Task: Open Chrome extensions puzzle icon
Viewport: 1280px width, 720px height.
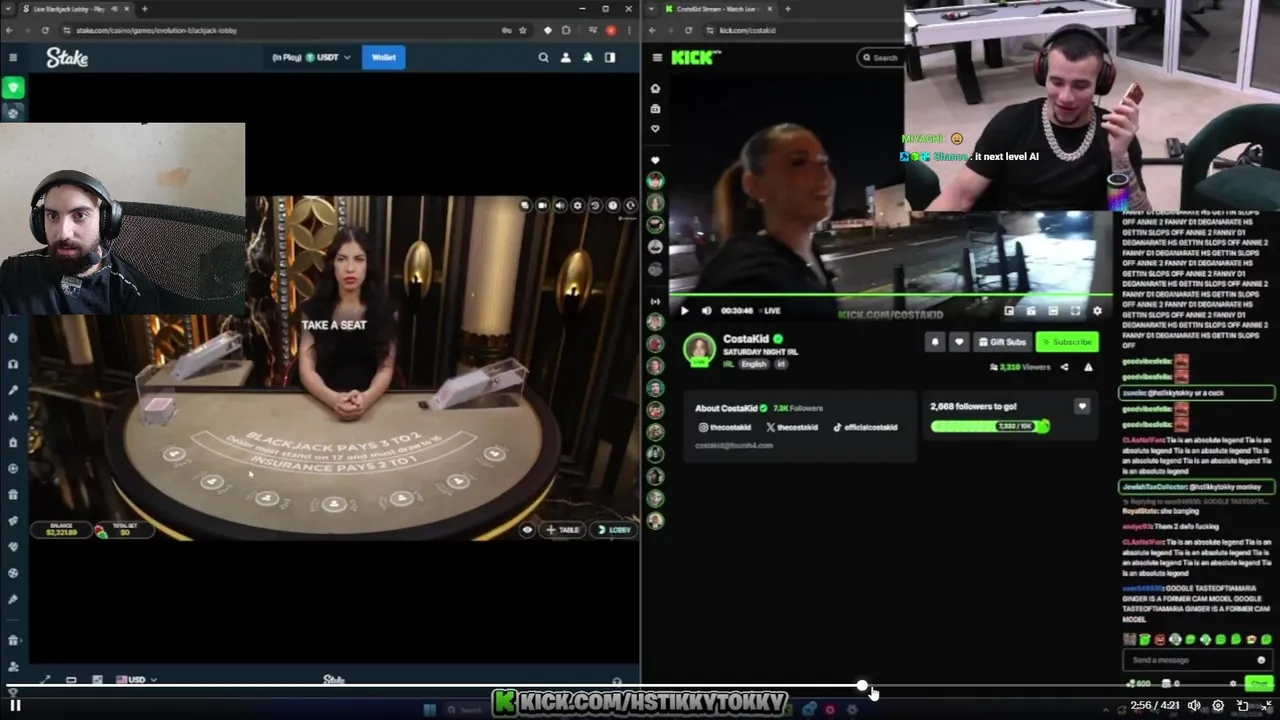Action: coord(566,30)
